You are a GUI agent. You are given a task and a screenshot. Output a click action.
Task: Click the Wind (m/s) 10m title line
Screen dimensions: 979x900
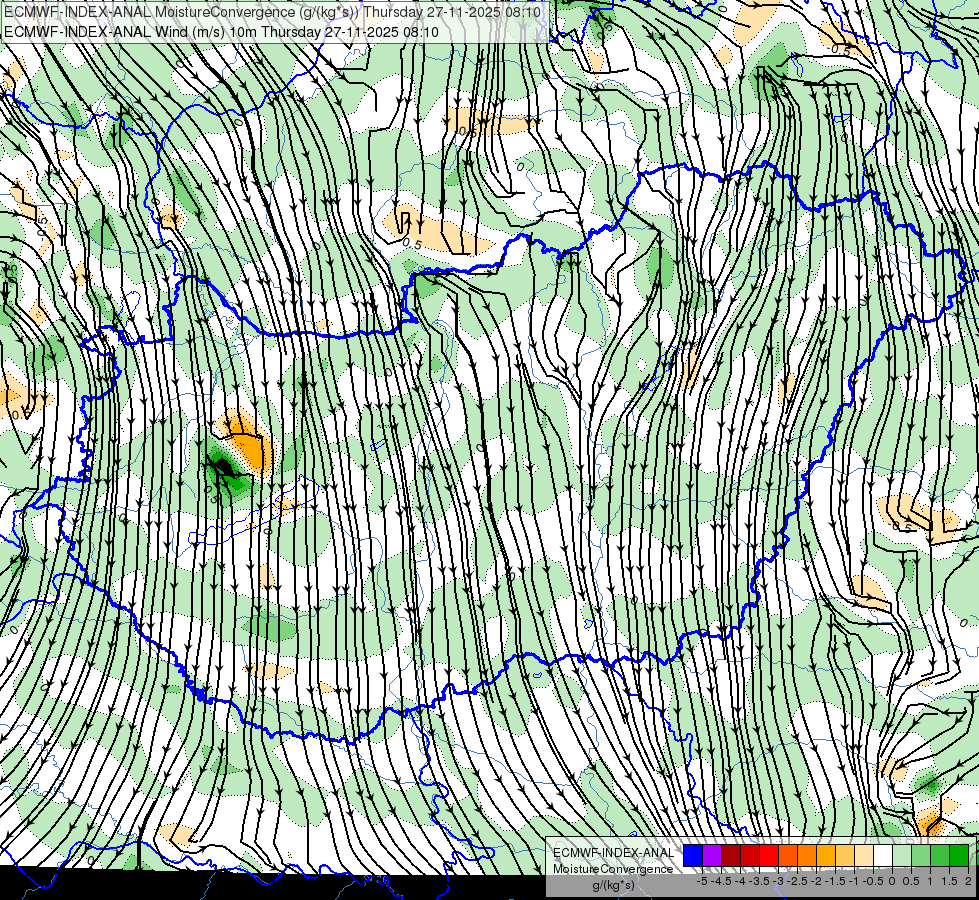[221, 32]
